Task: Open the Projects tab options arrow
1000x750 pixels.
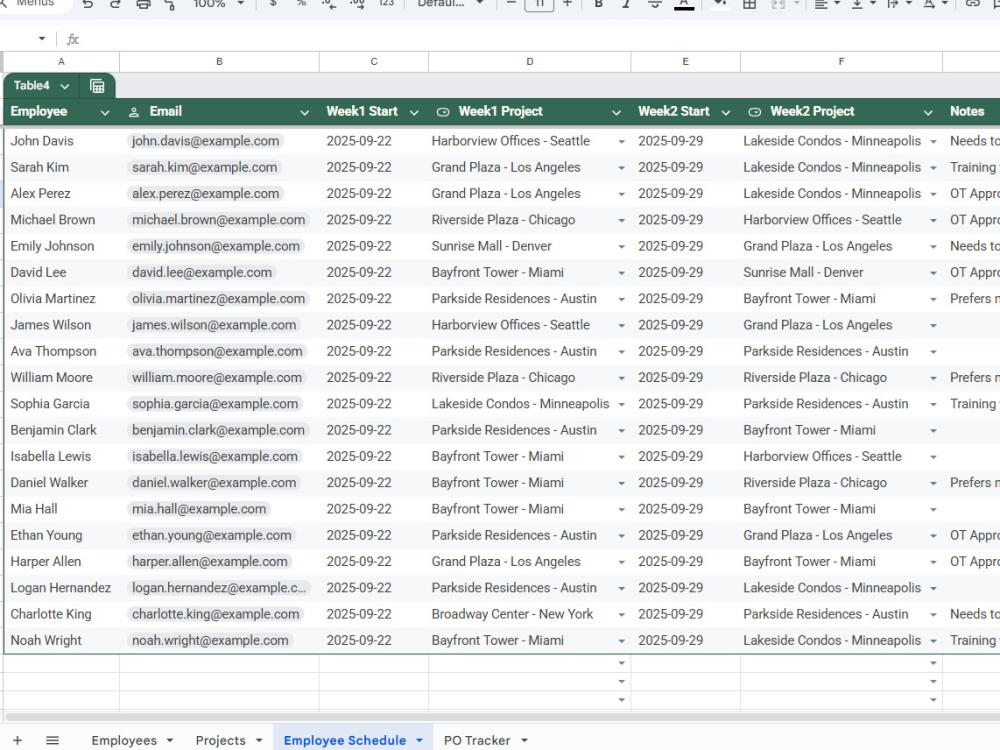Action: pos(259,740)
